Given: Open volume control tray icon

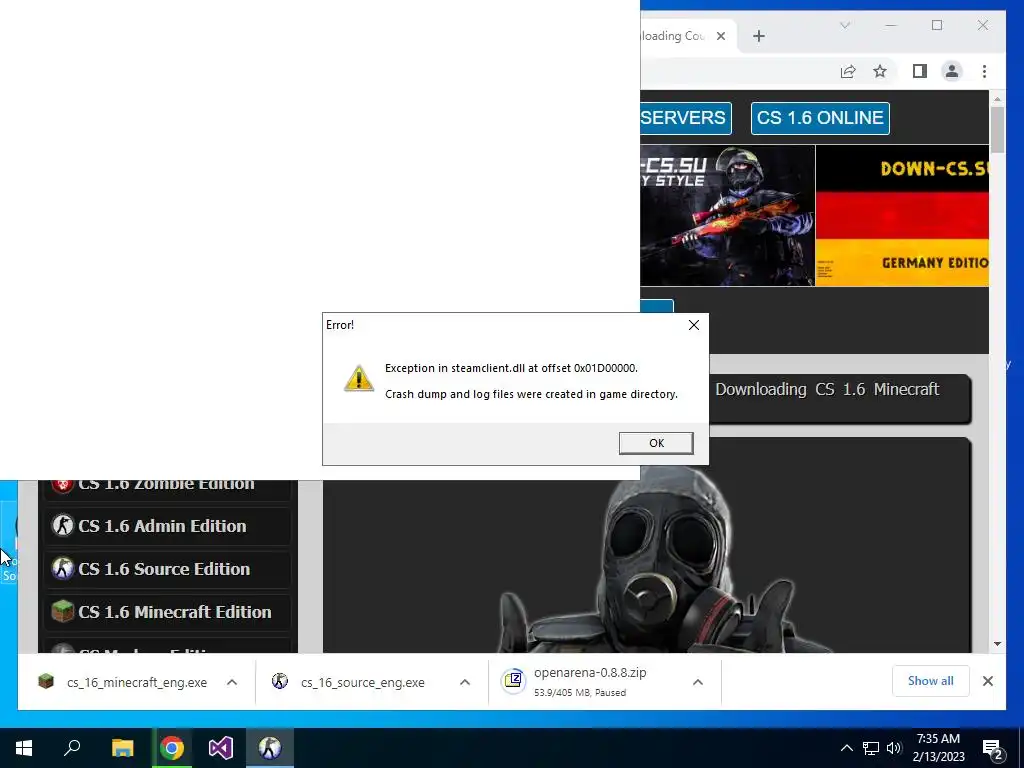Looking at the screenshot, I should [894, 748].
